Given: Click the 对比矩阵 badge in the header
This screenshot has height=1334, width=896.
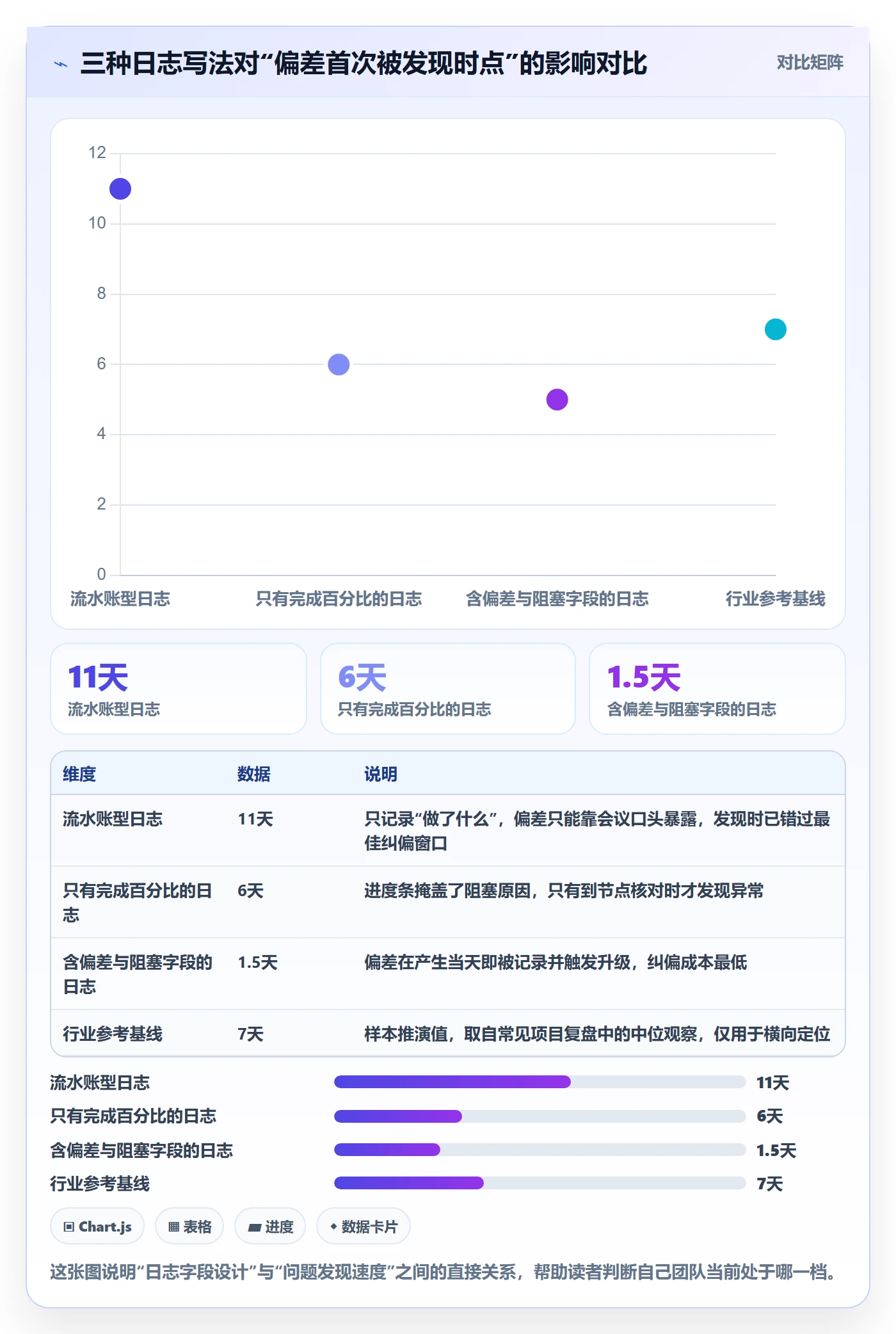Looking at the screenshot, I should [x=810, y=63].
